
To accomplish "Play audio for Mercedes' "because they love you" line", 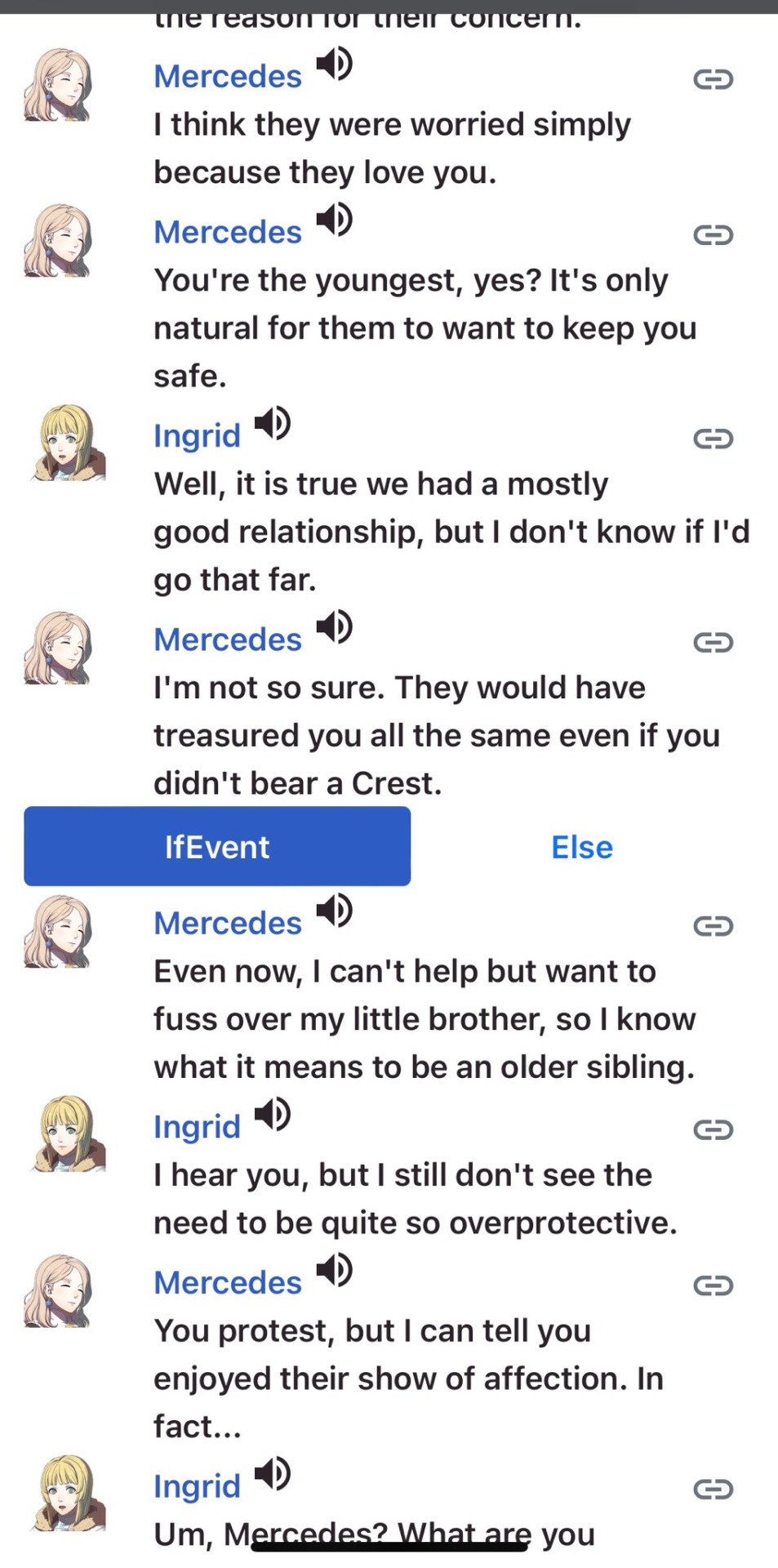I will point(334,64).
